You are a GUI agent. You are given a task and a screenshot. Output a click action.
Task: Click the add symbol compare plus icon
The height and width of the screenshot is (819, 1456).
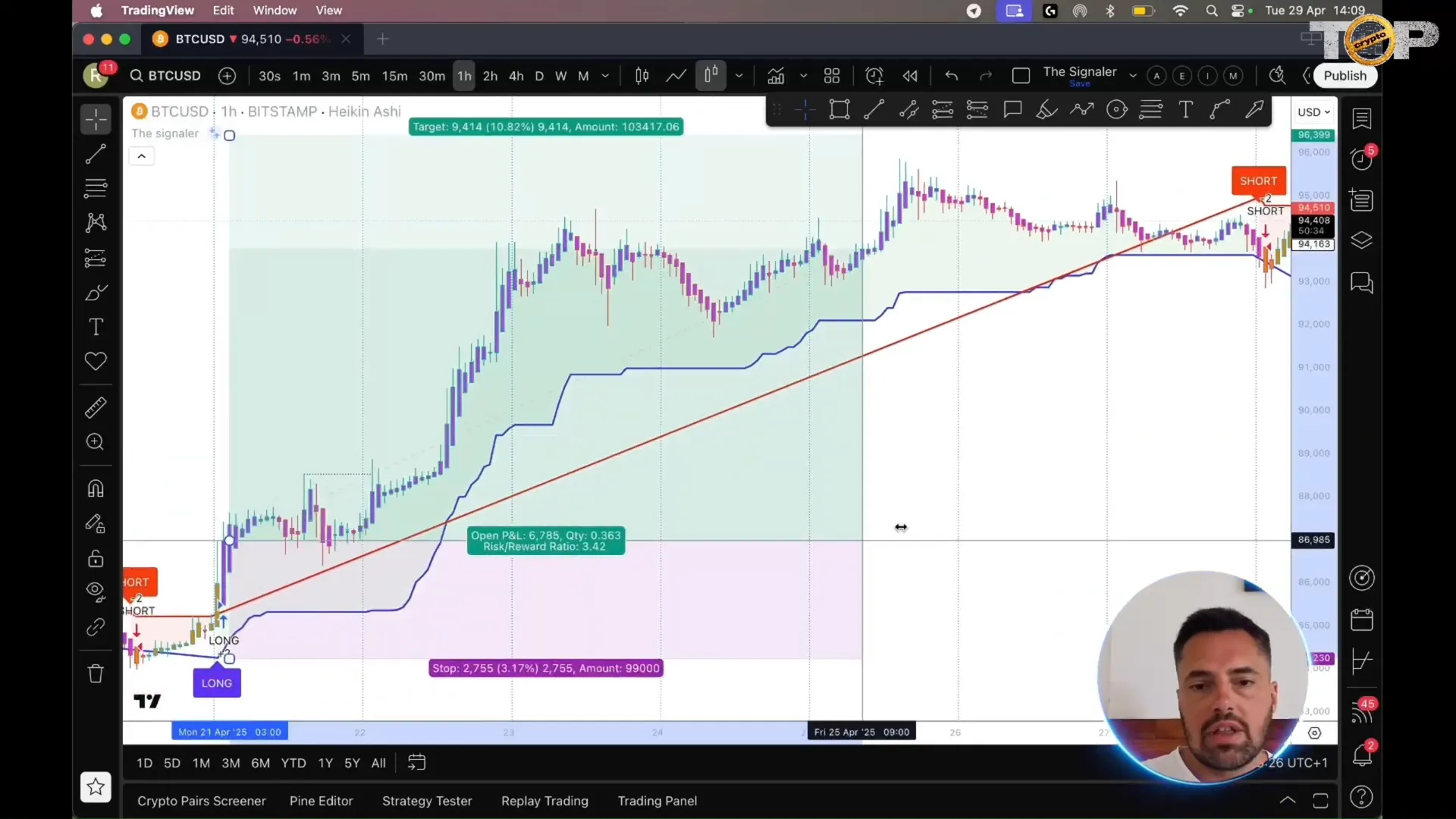pyautogui.click(x=227, y=76)
